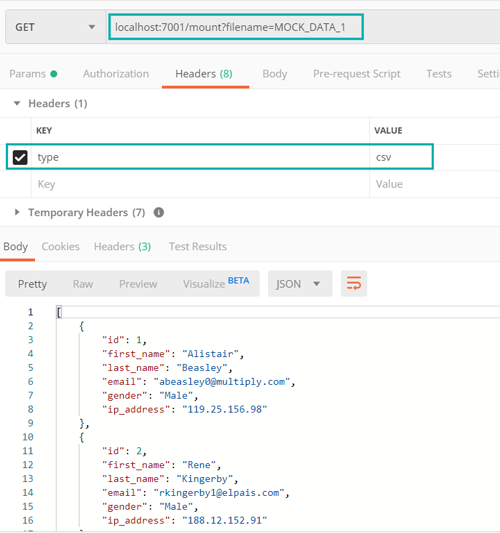500x533 pixels.
Task: Click the wrap lines icon button
Action: tap(354, 283)
